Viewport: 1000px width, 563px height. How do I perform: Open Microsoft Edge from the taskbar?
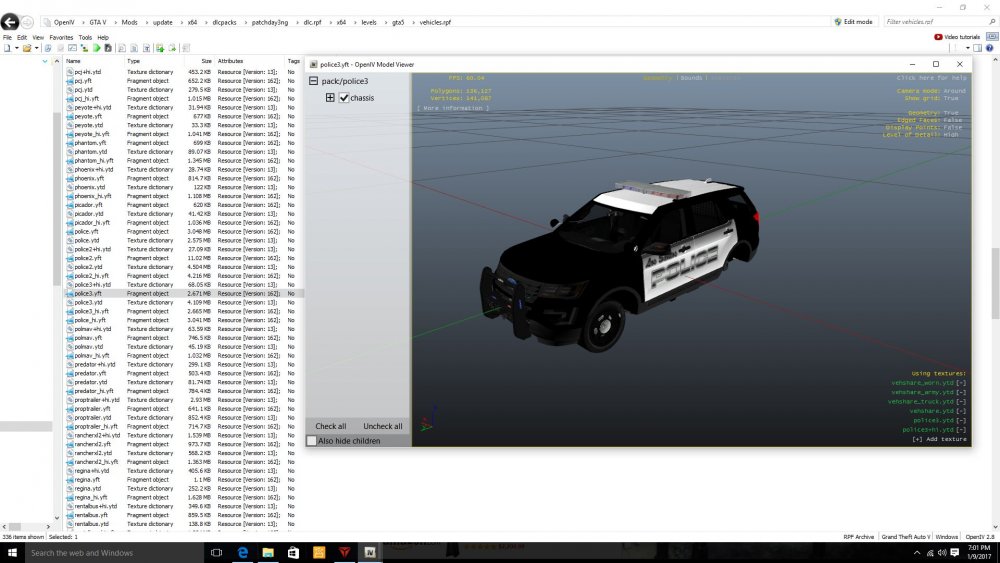pos(242,552)
